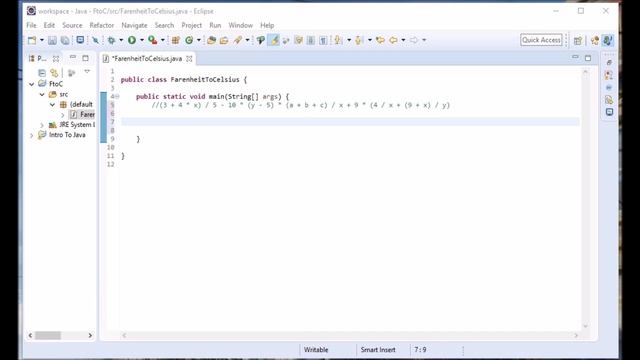Open the Project menu
The width and height of the screenshot is (640, 360).
click(x=191, y=25)
